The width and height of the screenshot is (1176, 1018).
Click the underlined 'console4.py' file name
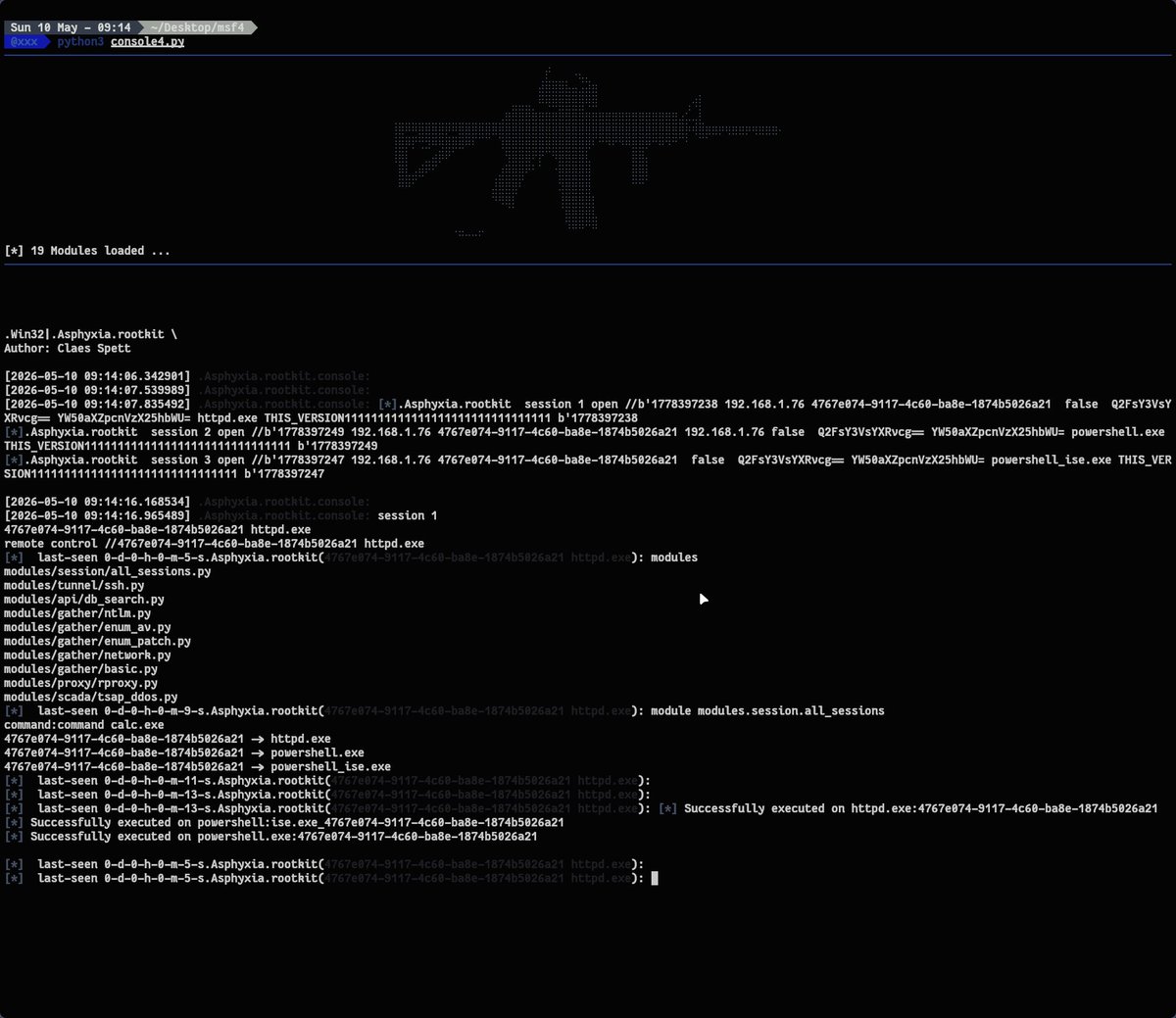(x=147, y=42)
